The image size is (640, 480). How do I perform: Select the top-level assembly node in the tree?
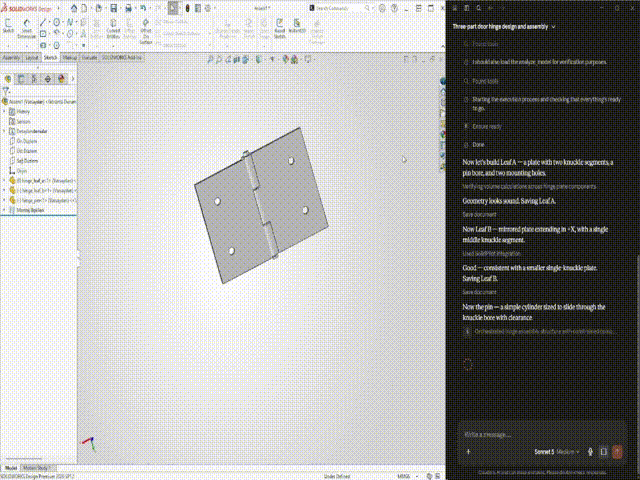(39, 101)
